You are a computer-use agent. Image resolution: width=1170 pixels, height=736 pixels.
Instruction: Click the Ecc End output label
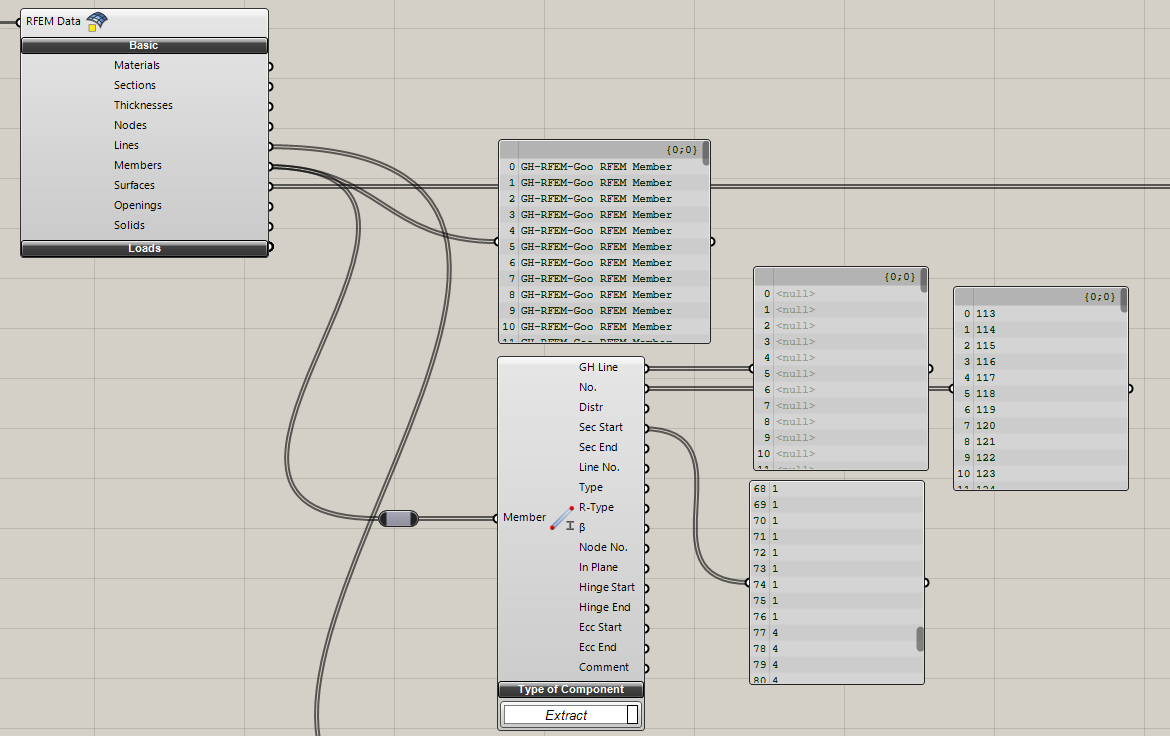598,648
